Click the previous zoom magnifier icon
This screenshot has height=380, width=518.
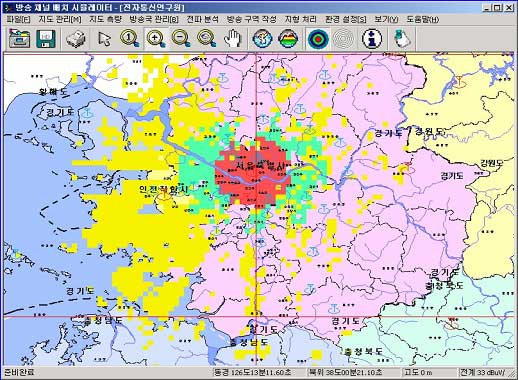click(x=207, y=39)
